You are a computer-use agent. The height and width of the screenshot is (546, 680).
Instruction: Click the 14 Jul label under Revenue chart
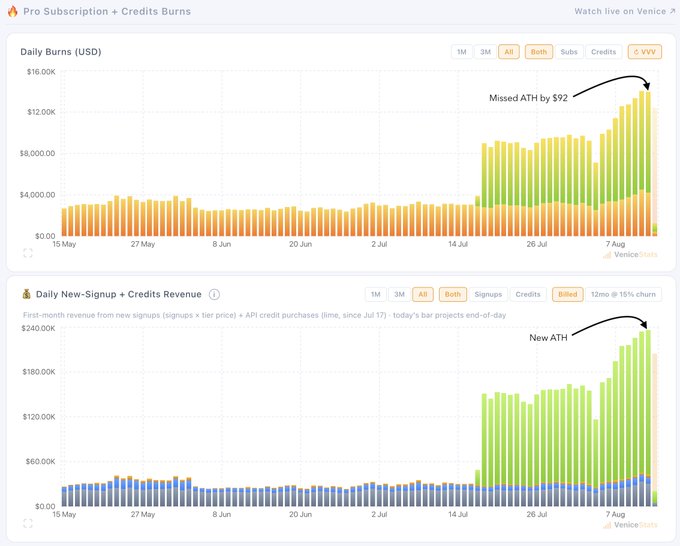pos(458,514)
